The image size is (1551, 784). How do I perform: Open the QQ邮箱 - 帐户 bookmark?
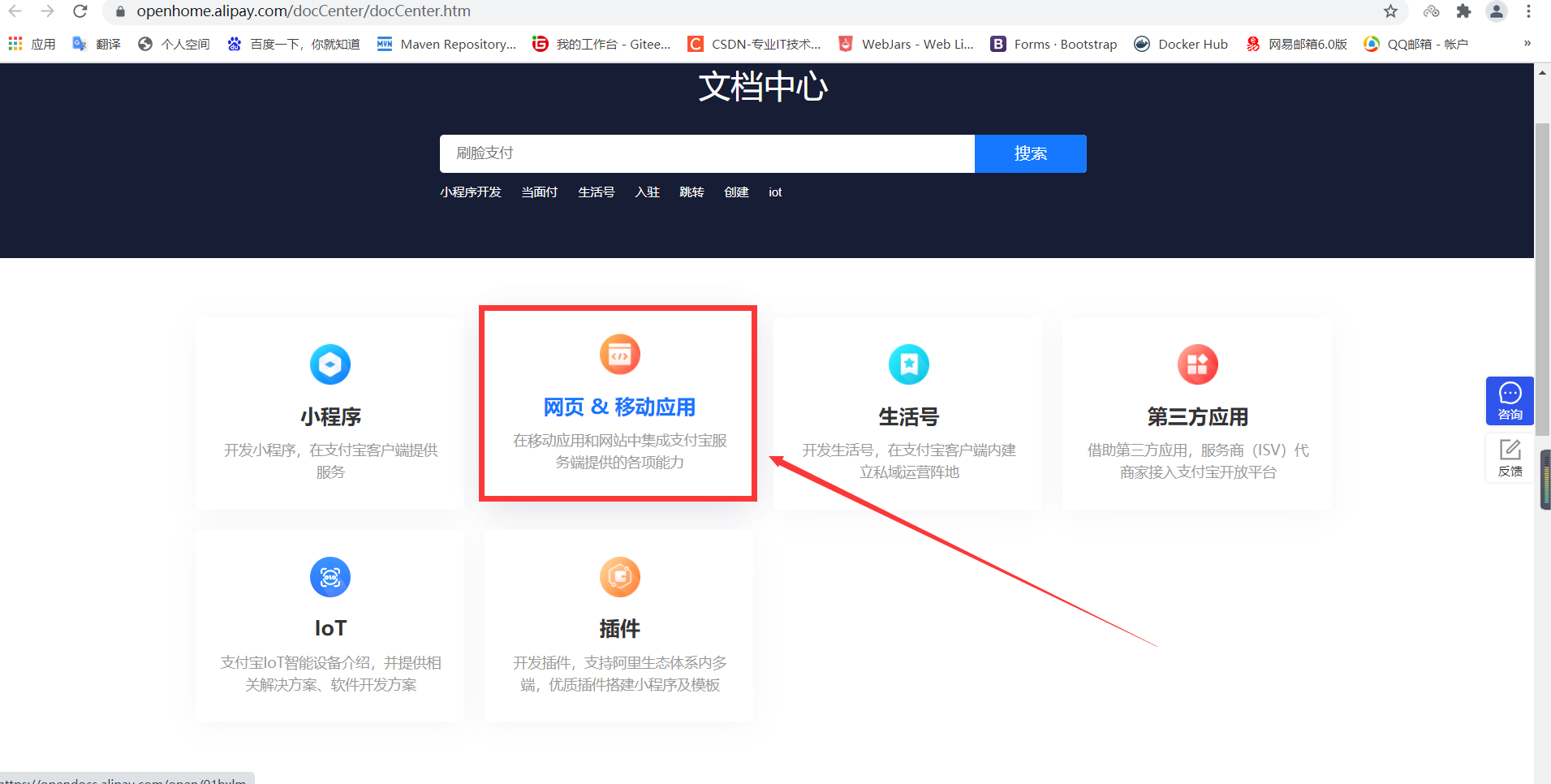(x=1415, y=44)
